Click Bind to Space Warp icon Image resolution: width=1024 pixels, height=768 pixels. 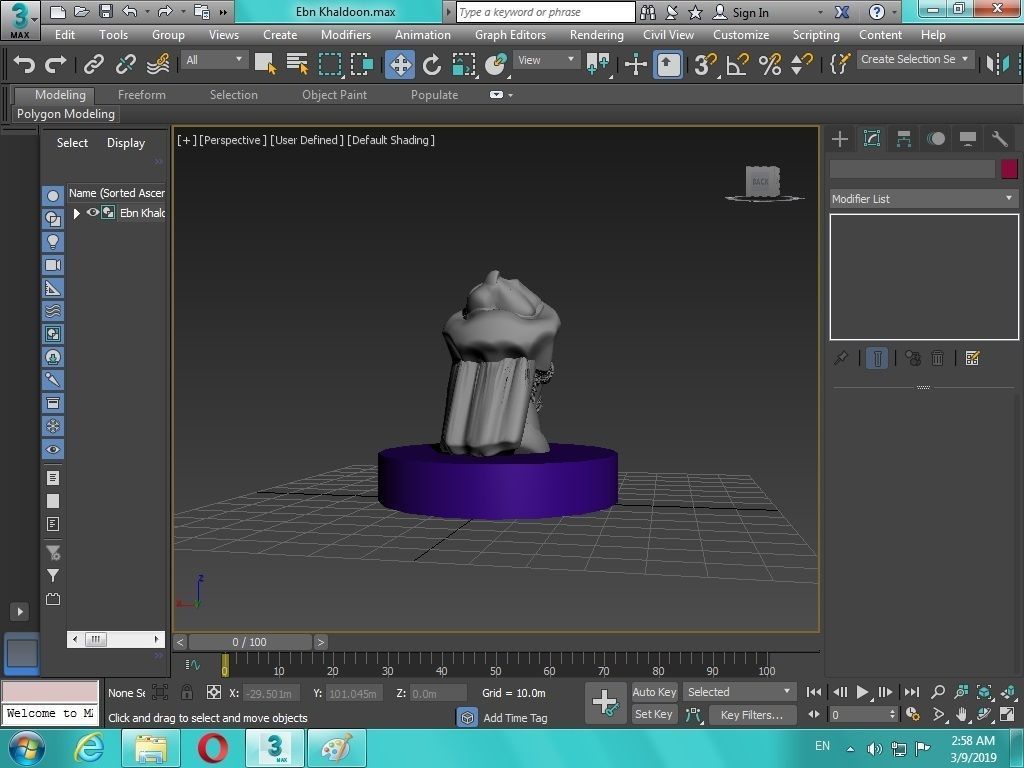158,64
